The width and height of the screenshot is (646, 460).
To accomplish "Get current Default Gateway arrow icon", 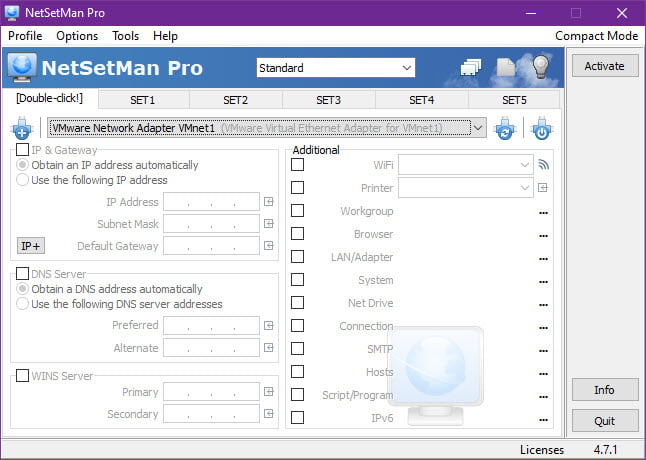I will pos(269,246).
